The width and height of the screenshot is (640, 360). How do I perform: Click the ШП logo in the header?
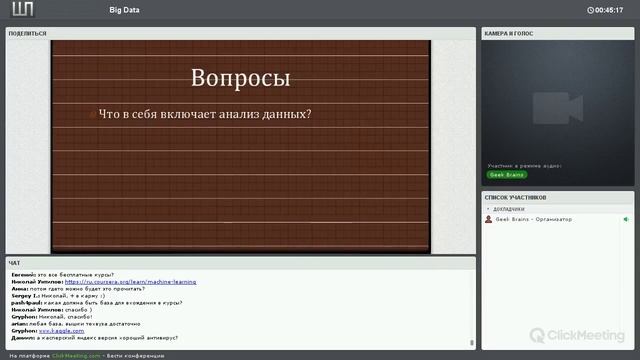coord(22,9)
